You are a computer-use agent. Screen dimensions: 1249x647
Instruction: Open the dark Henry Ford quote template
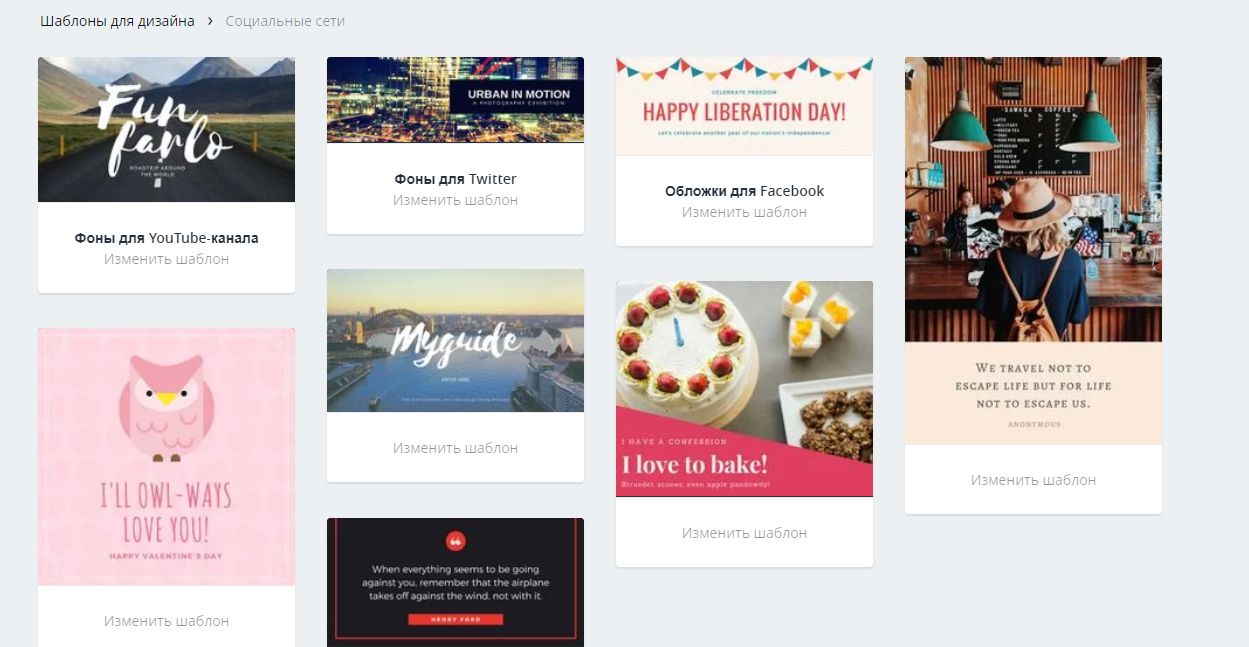(455, 582)
